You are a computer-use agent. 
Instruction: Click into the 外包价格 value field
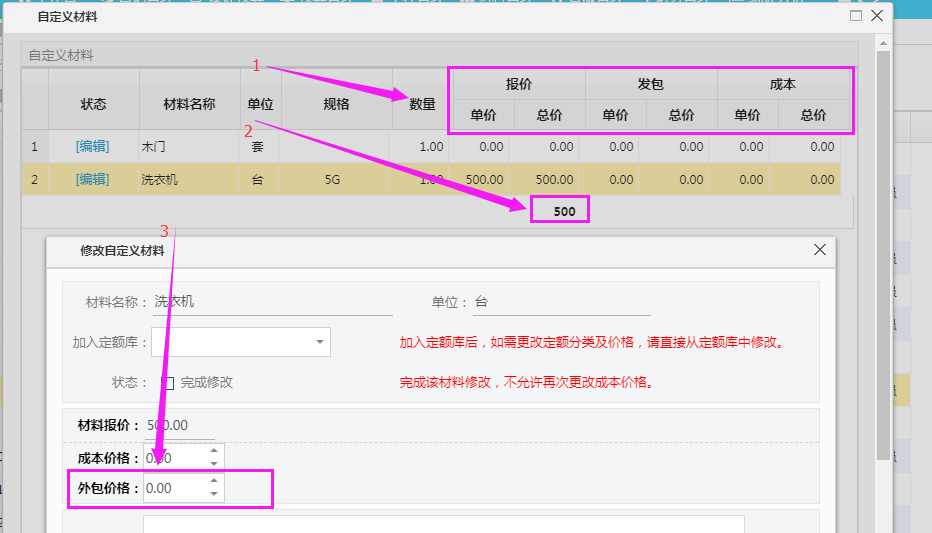175,488
